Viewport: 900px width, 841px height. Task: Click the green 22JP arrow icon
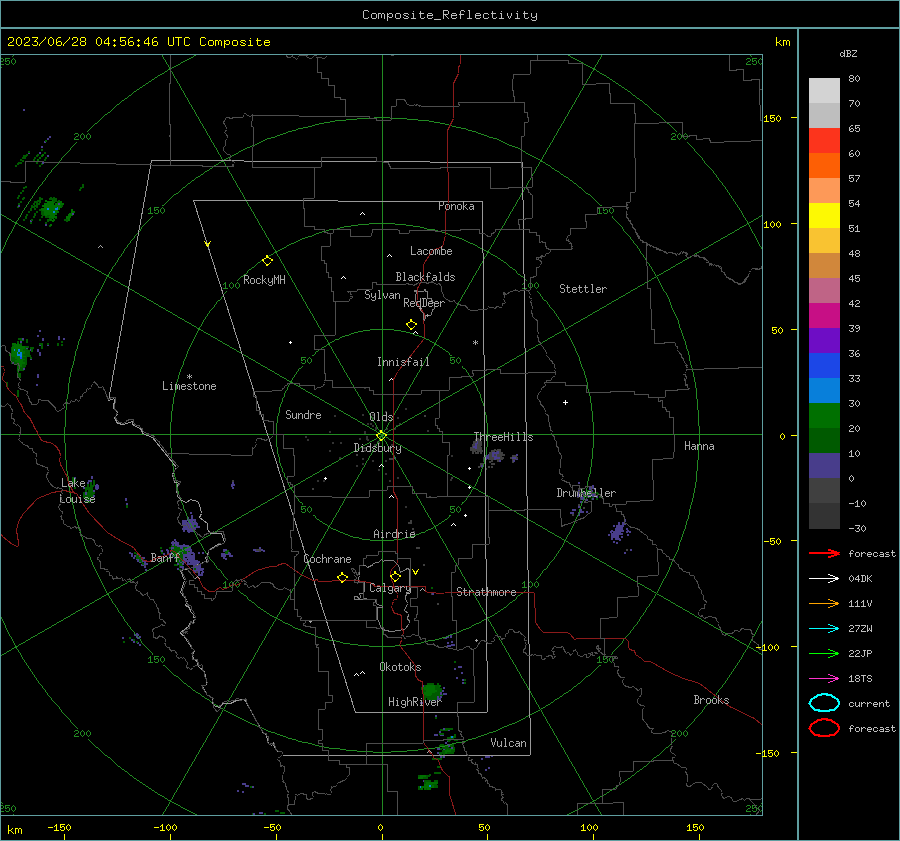pos(824,653)
